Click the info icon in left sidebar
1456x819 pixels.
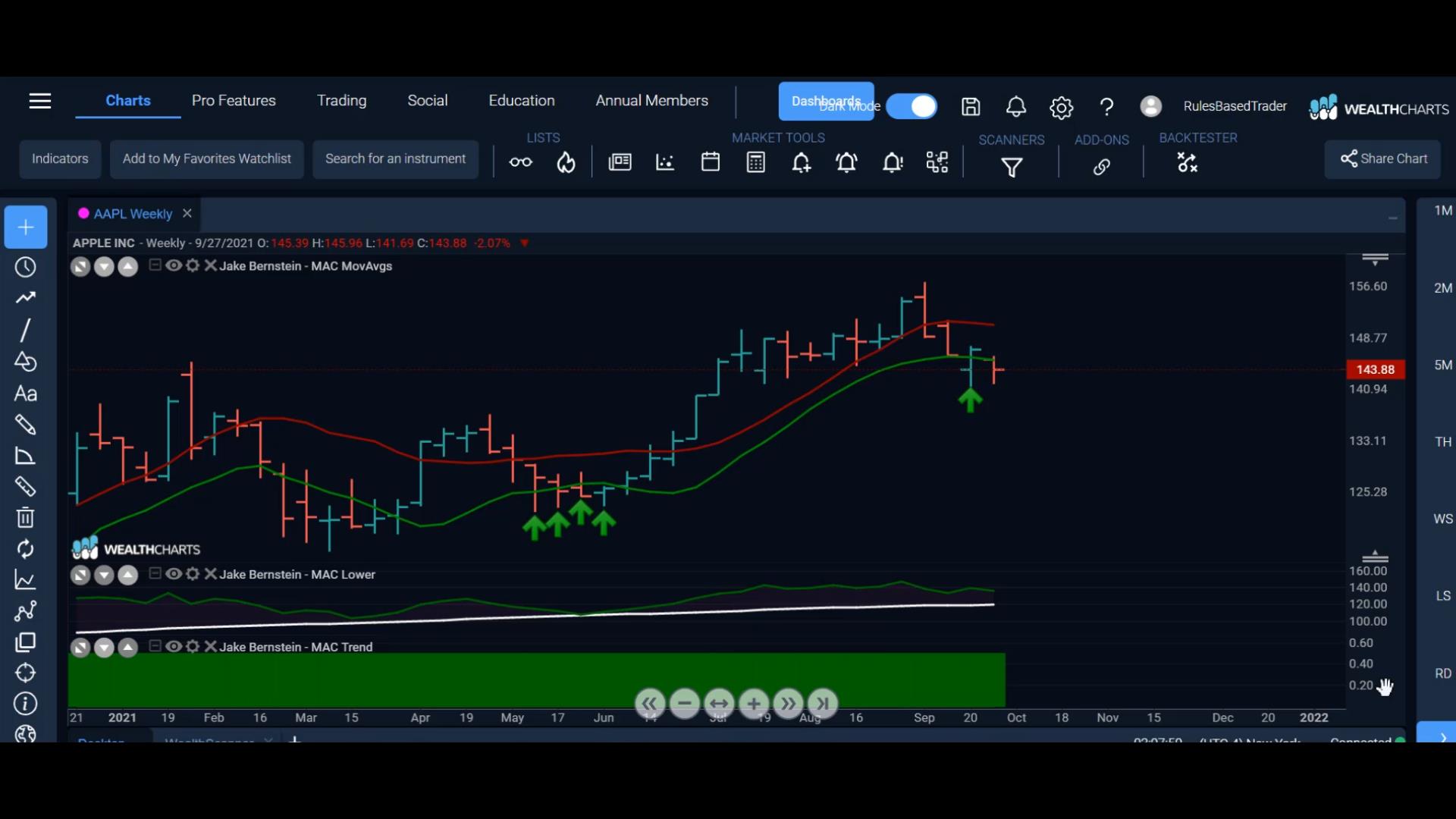26,704
